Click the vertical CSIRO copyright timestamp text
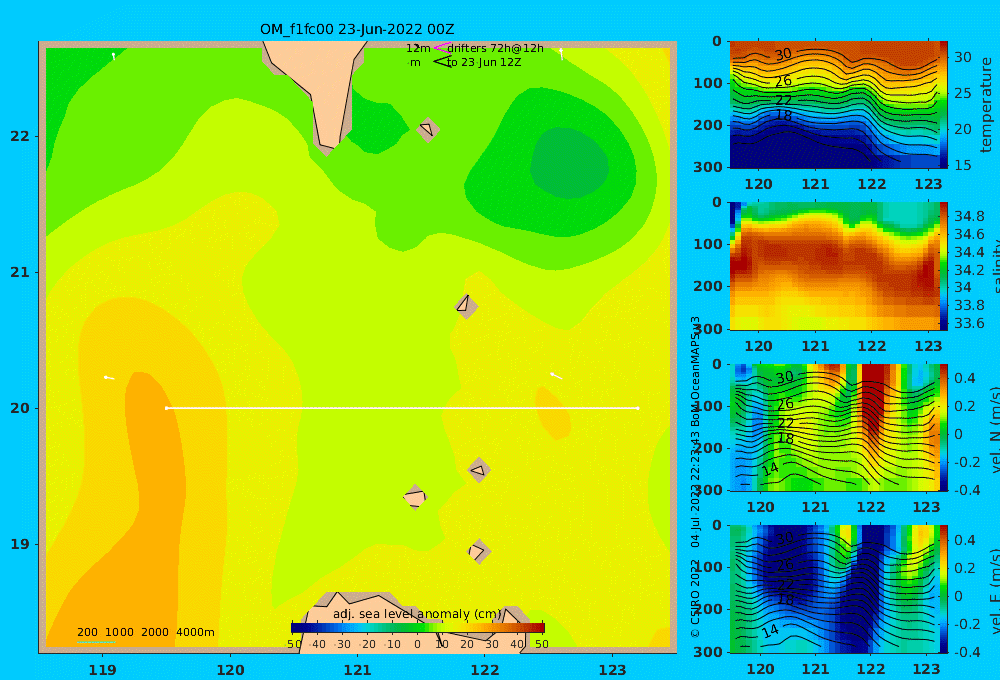The image size is (1000, 680). pyautogui.click(x=695, y=477)
